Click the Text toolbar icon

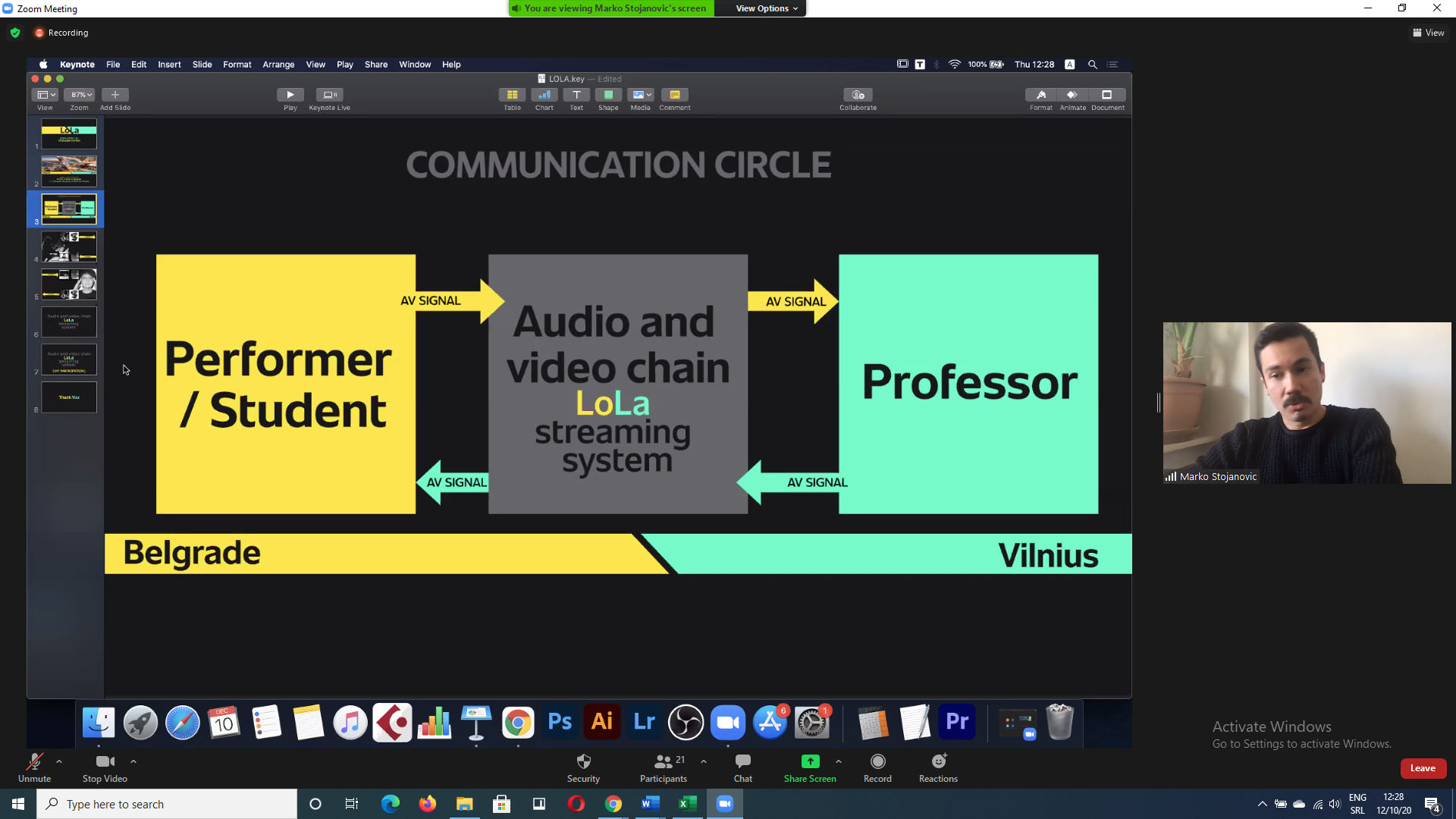(576, 95)
